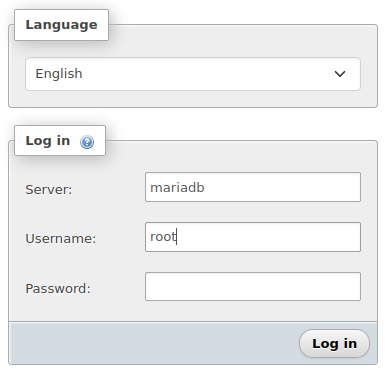Screen dimensions: 389x377
Task: Click the Password: label text
Action: pos(58,288)
